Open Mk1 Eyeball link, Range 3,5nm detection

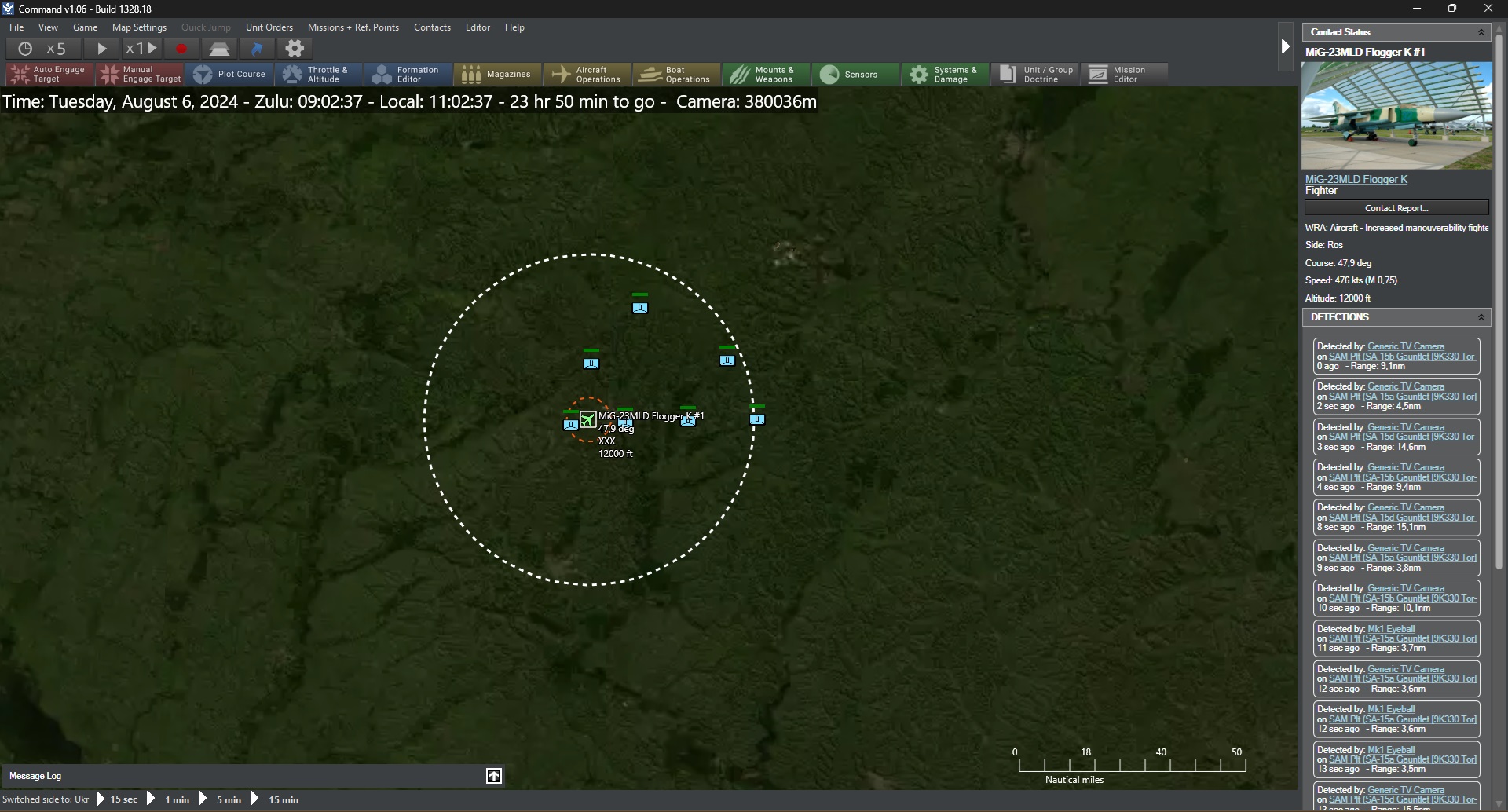1391,750
